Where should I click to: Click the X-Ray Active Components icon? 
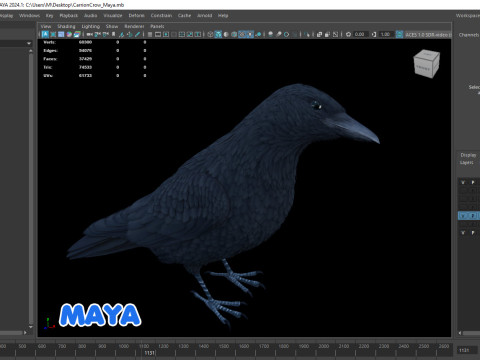[327, 34]
